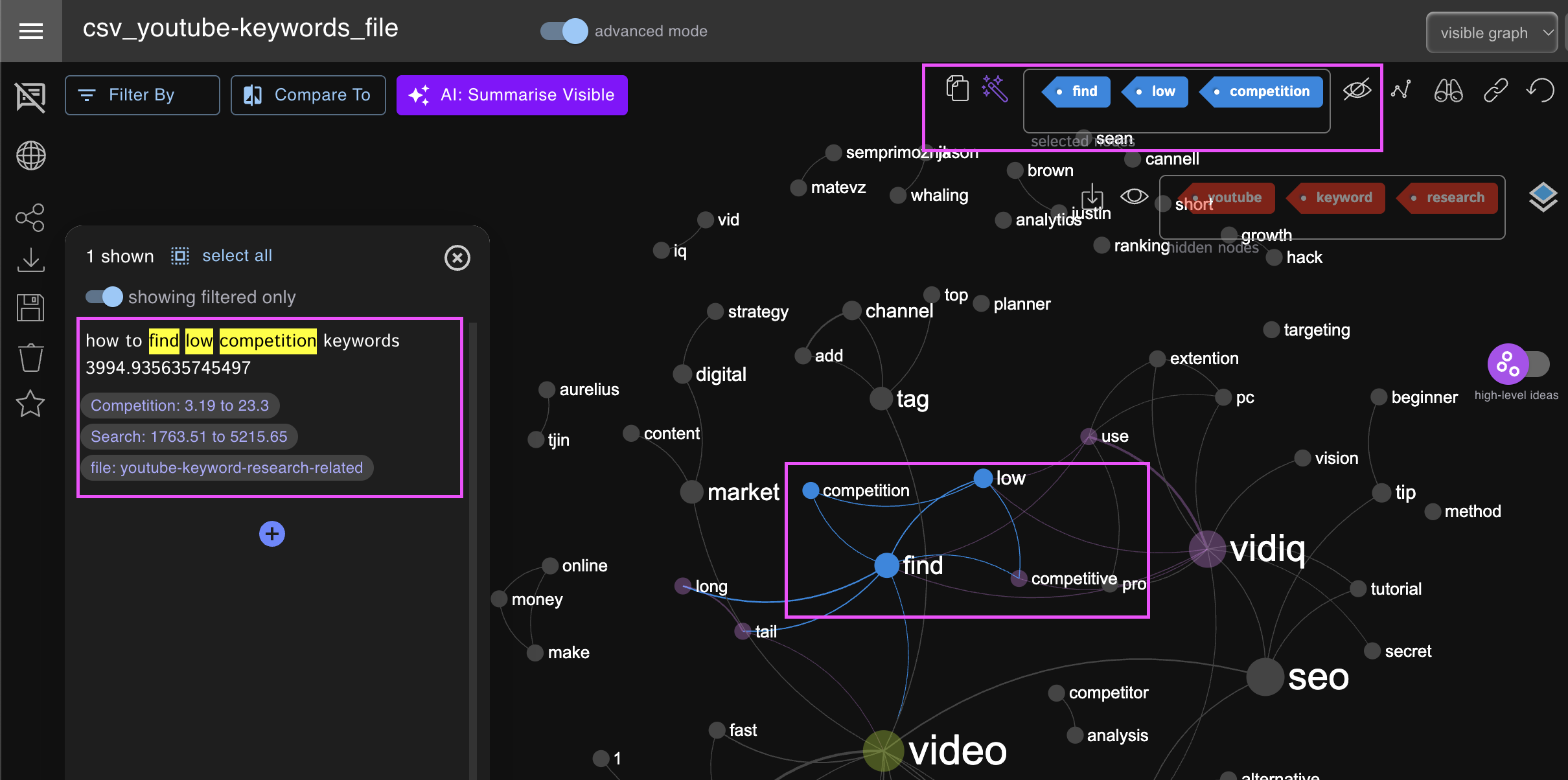
Task: Select the 'market' graph node
Action: pyautogui.click(x=692, y=492)
